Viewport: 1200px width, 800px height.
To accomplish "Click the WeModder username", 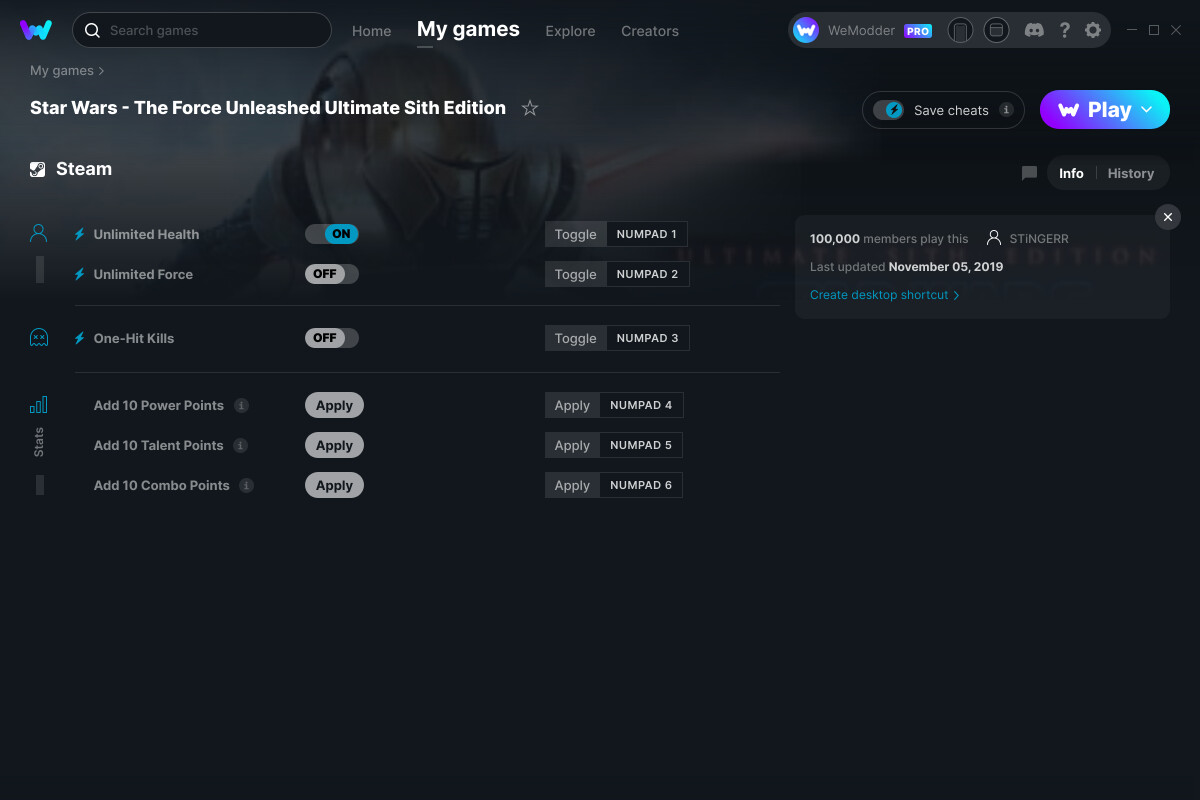I will (862, 31).
